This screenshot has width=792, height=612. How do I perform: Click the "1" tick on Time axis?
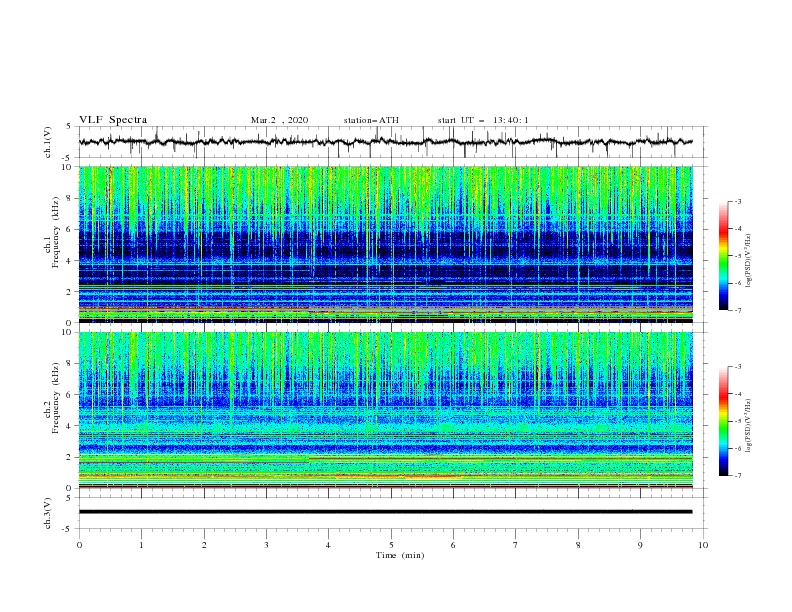(141, 545)
